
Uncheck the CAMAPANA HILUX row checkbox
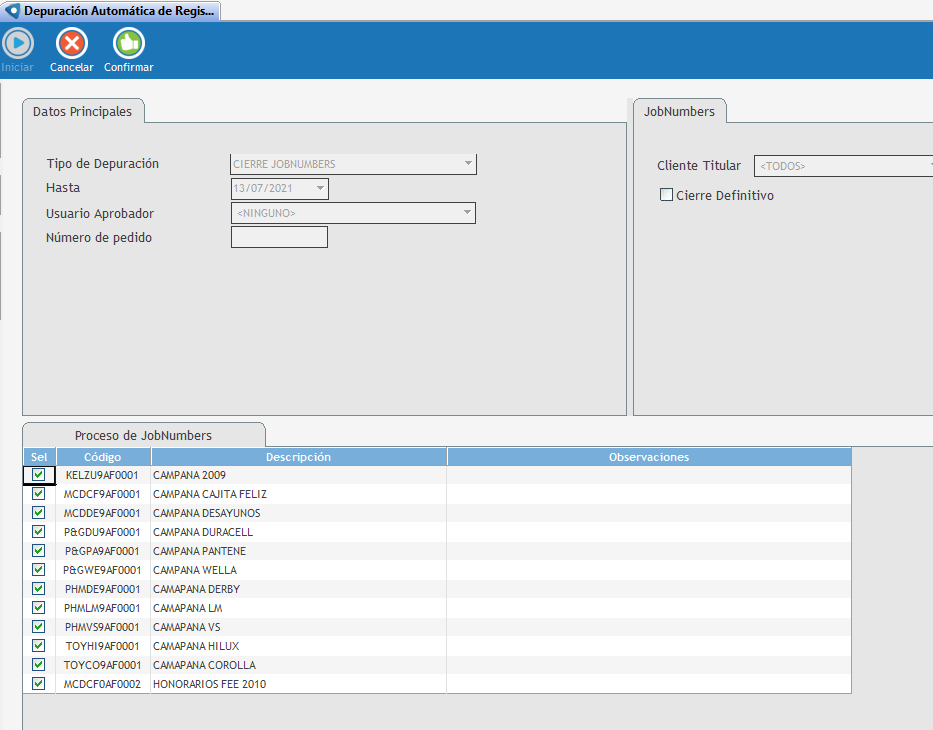(x=39, y=646)
